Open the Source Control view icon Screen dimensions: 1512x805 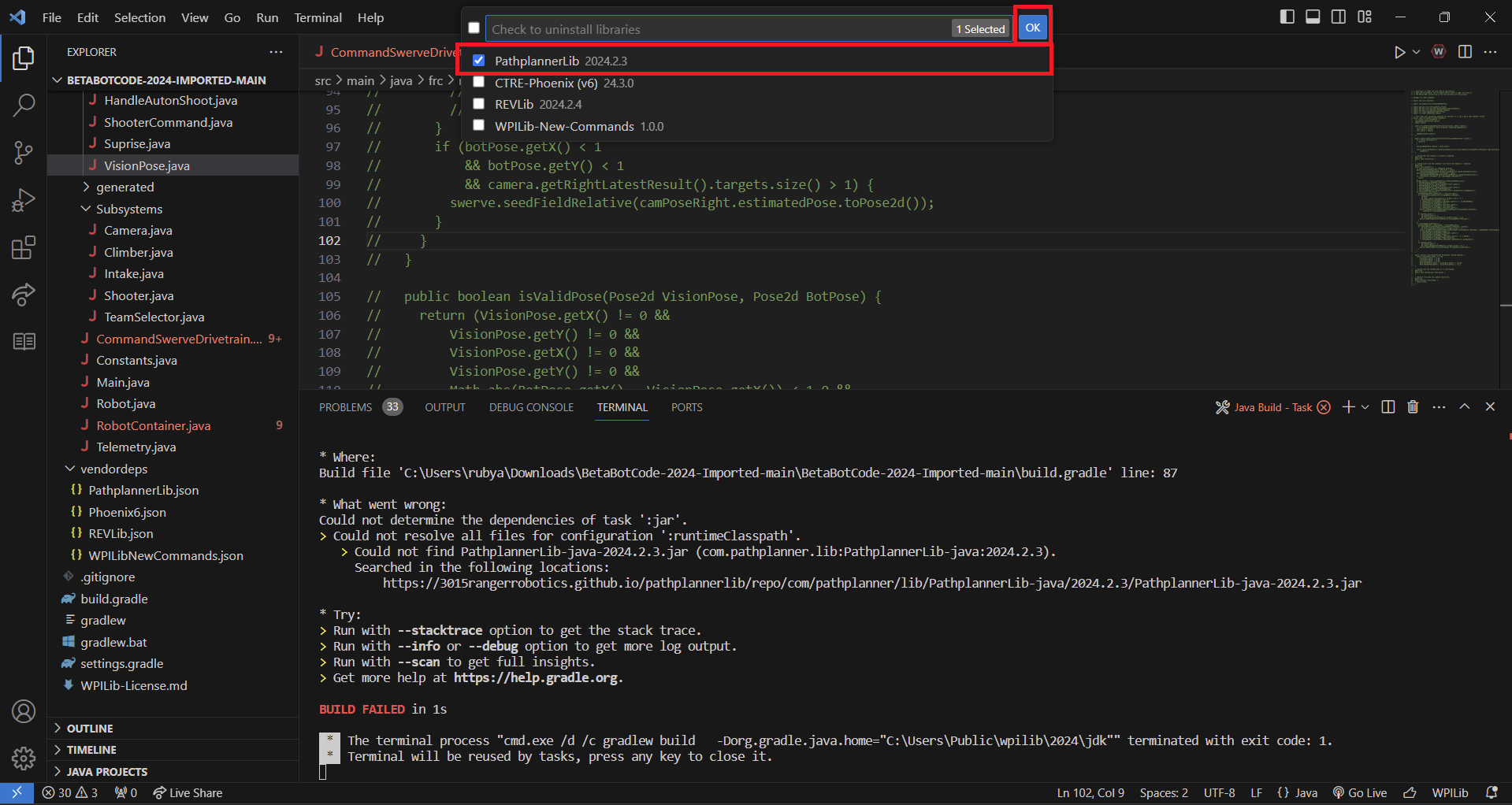tap(24, 153)
